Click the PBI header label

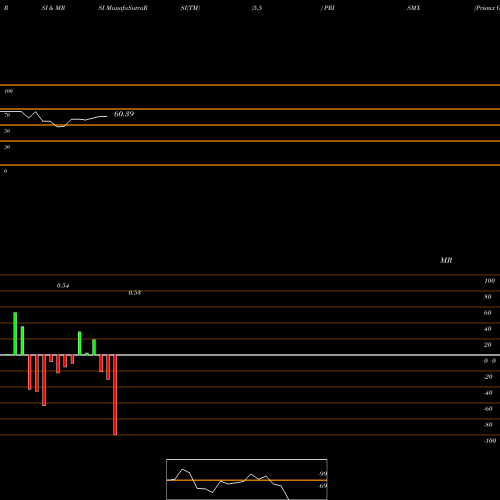328,8
